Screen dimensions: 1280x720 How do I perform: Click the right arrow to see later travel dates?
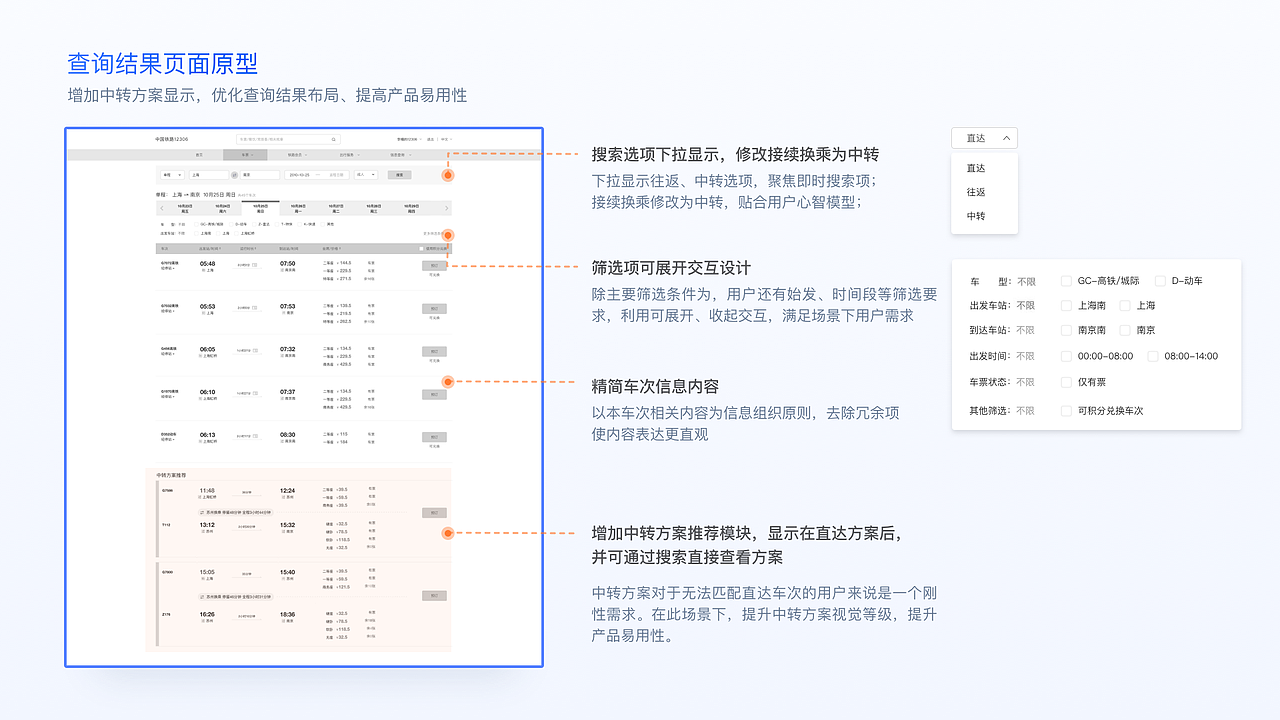click(446, 208)
